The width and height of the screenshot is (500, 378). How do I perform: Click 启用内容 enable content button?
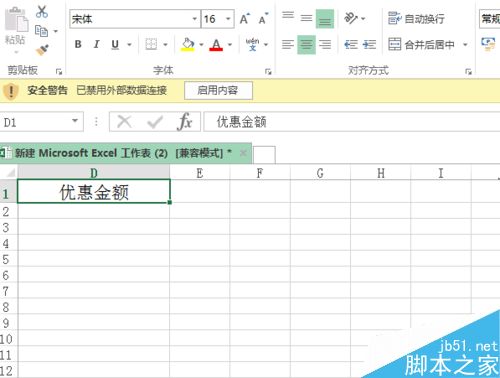[x=218, y=90]
